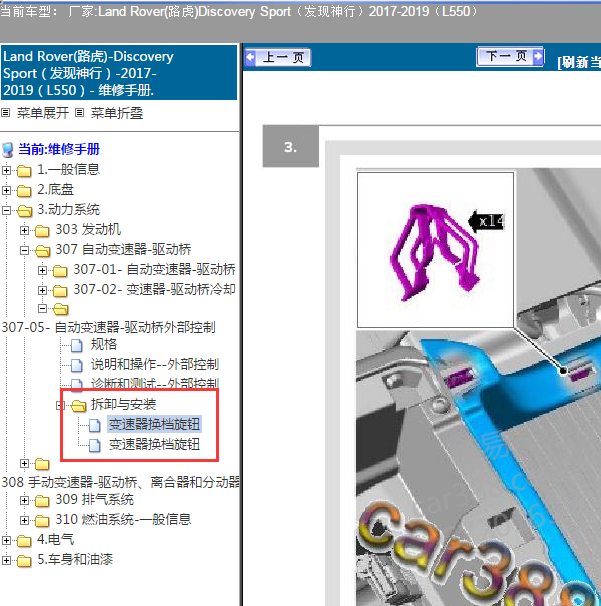Viewport: 601px width, 606px height.
Task: Open the second 变速器换档旋钮 page
Action: tap(154, 444)
